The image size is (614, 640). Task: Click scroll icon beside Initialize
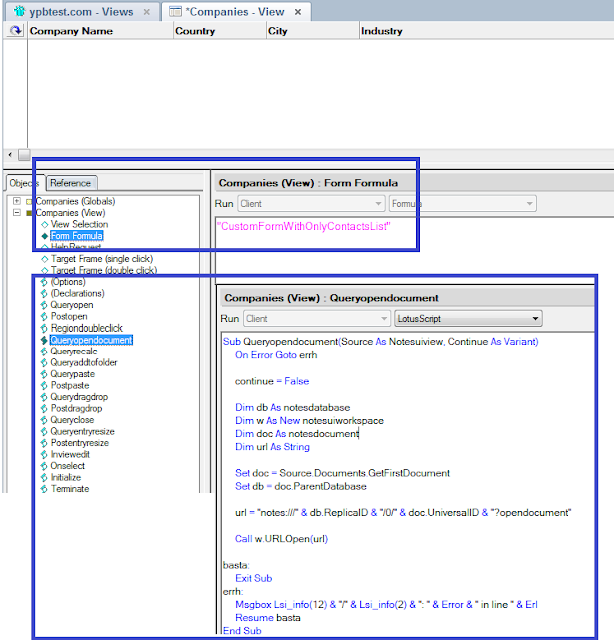[x=44, y=477]
